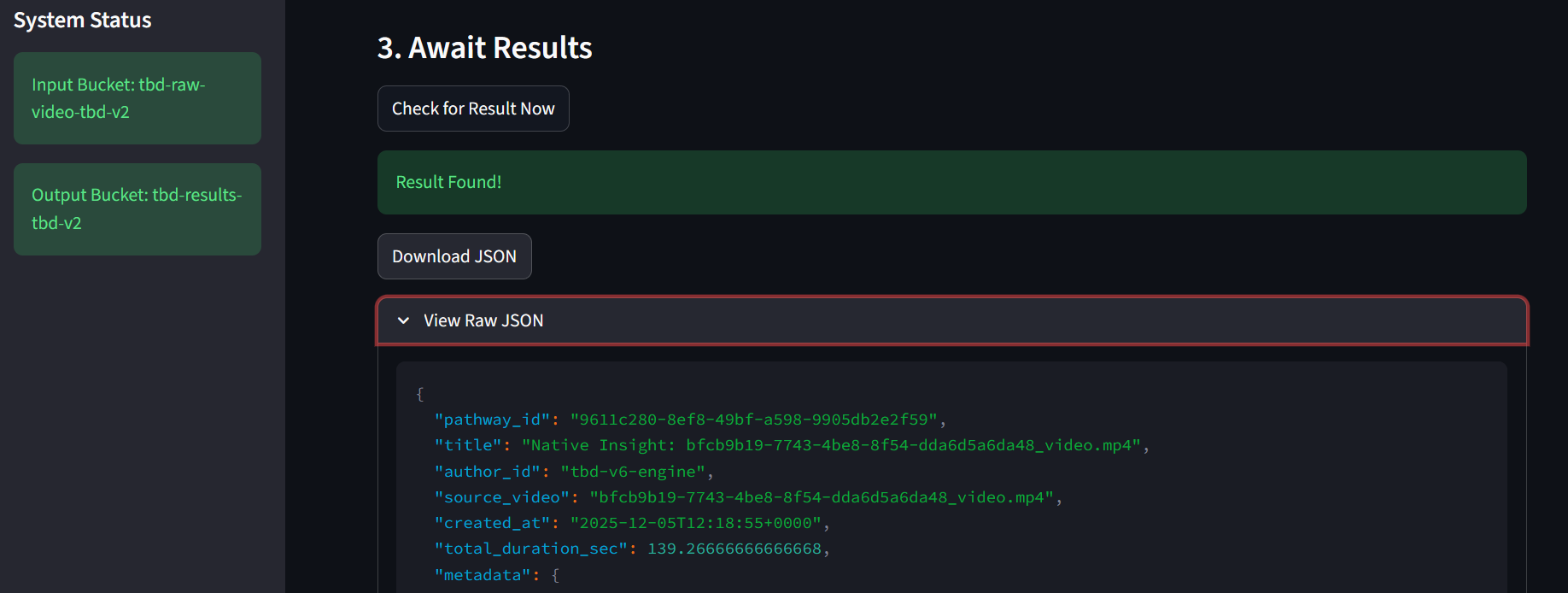Click the author_id value tbd-v6-engine
The width and height of the screenshot is (1568, 593).
(x=633, y=472)
